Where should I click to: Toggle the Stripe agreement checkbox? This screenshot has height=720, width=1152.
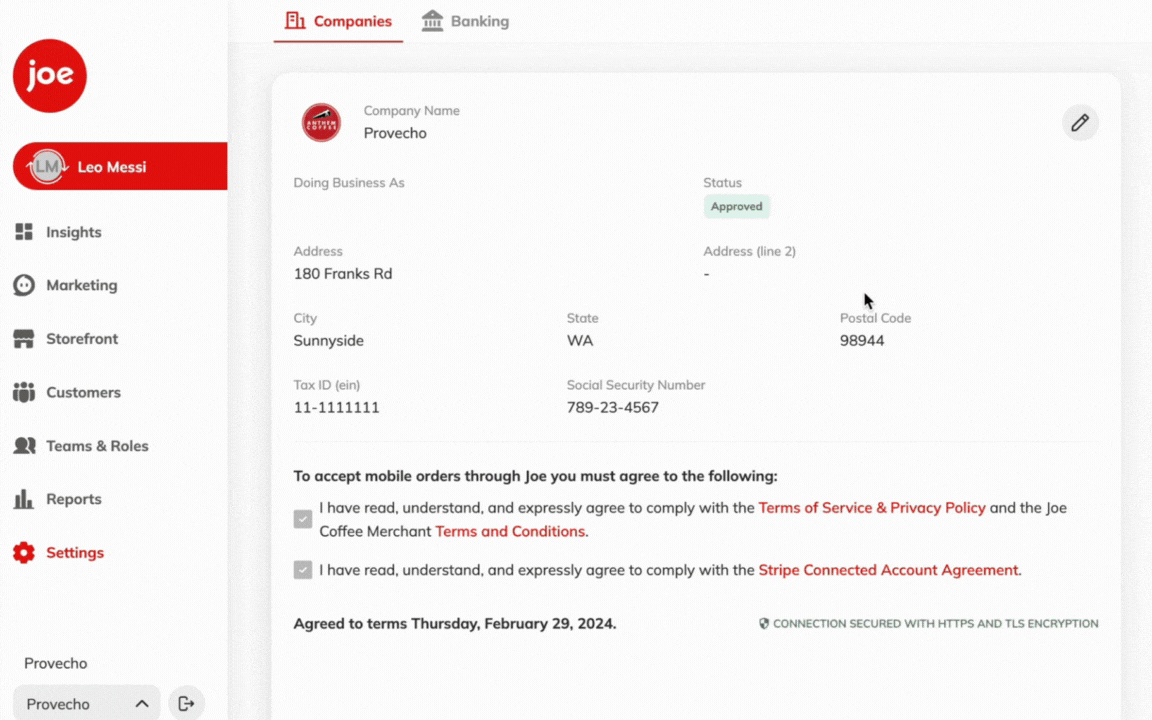(303, 570)
